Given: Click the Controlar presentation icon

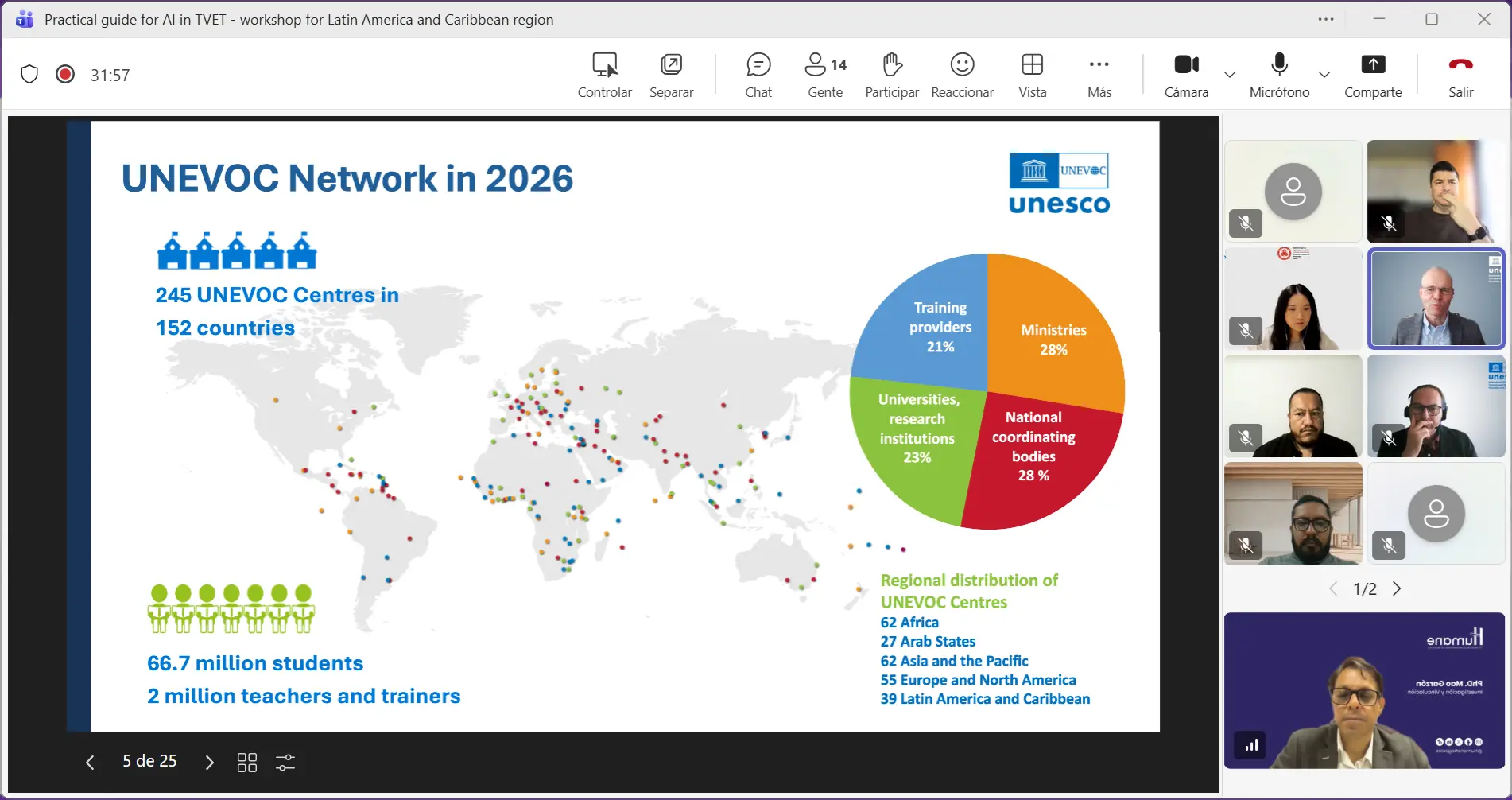Looking at the screenshot, I should click(x=604, y=75).
